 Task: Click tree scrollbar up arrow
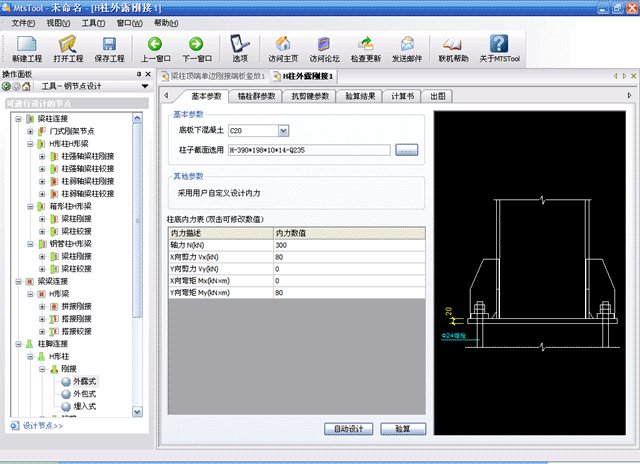tap(137, 118)
